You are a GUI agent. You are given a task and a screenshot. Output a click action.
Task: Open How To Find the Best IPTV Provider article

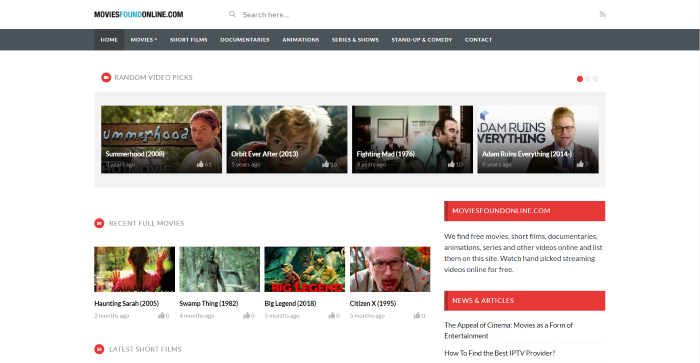point(500,353)
